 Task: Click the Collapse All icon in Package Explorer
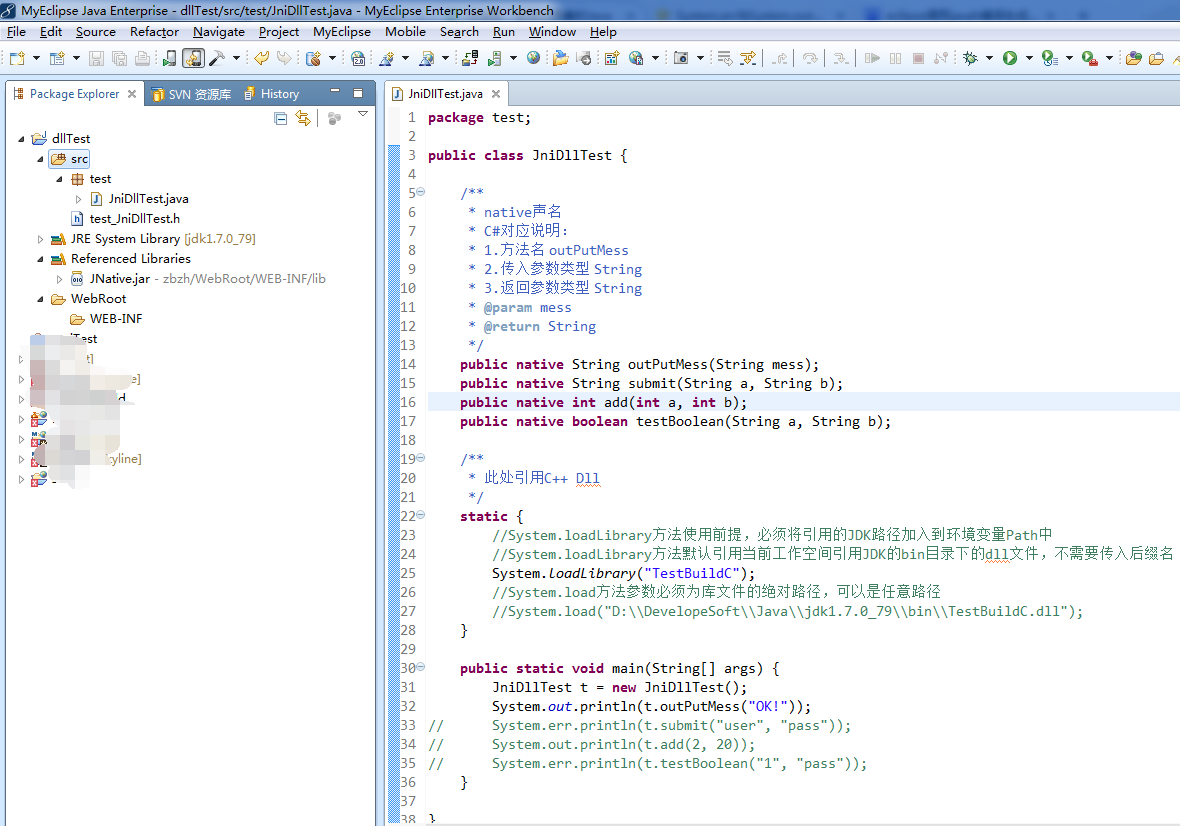click(281, 118)
